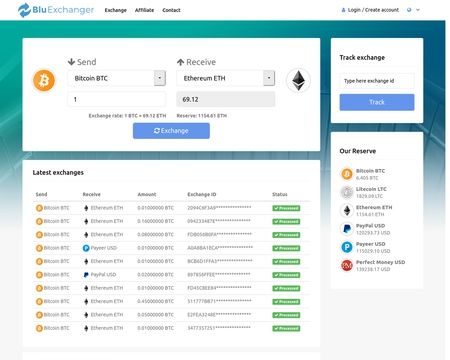Viewport: 450px width, 360px height.
Task: Click the Bitcoin BTC icon in Our Reserve
Action: 347,174
